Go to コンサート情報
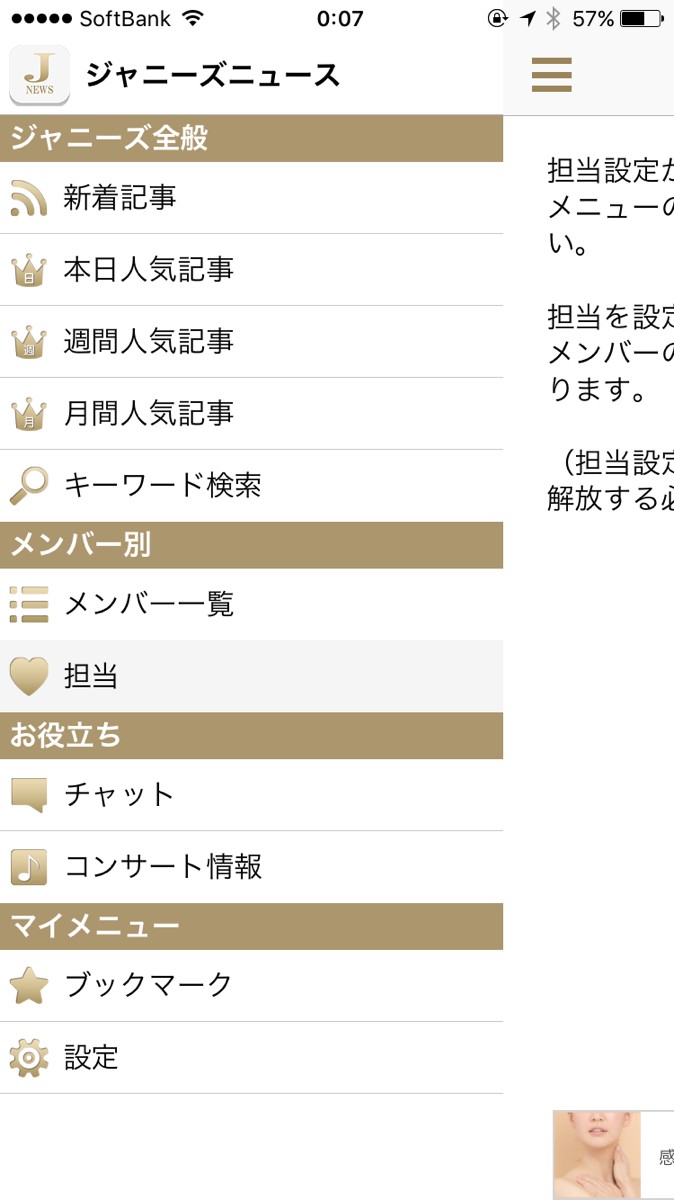 point(163,867)
